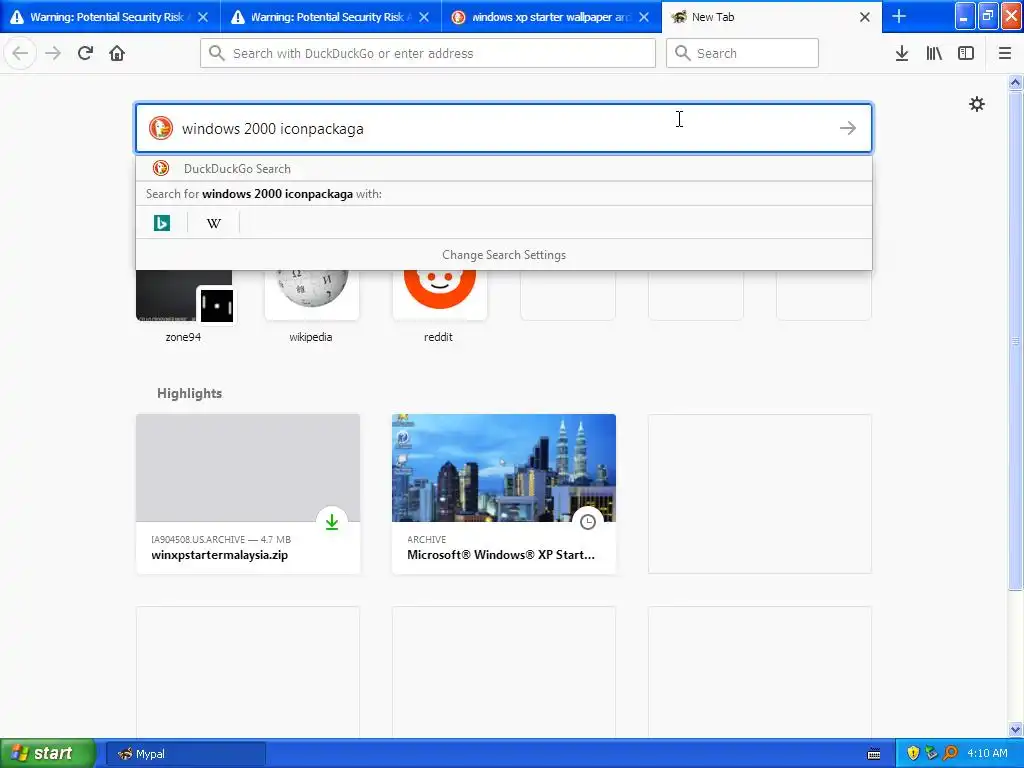Open the Windows start button
Viewport: 1024px width, 768px height.
[x=48, y=753]
